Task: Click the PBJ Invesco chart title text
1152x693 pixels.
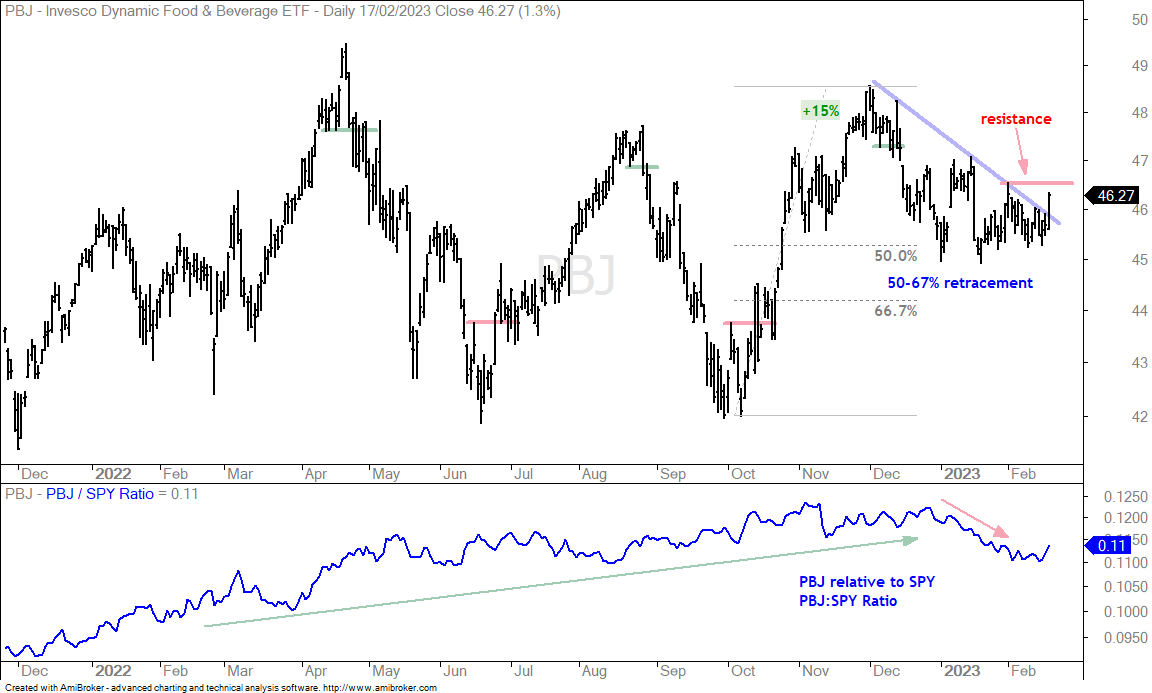Action: pos(282,11)
